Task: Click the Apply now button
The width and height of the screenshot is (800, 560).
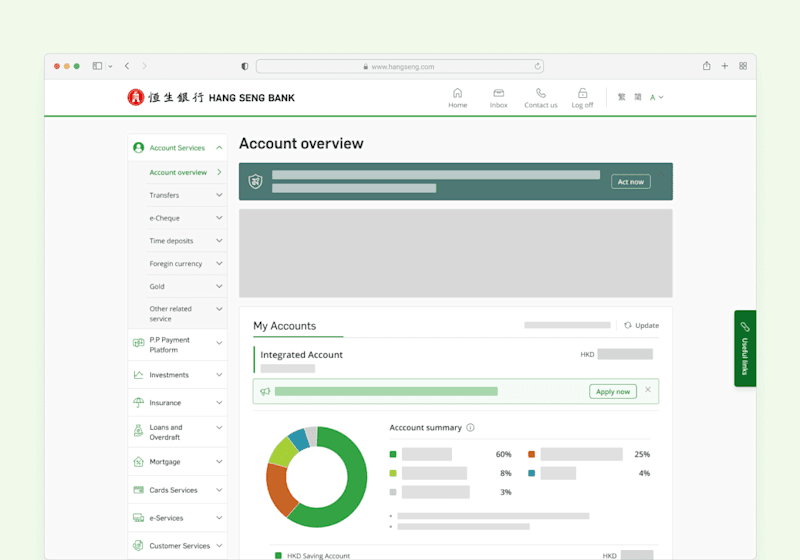Action: click(613, 391)
